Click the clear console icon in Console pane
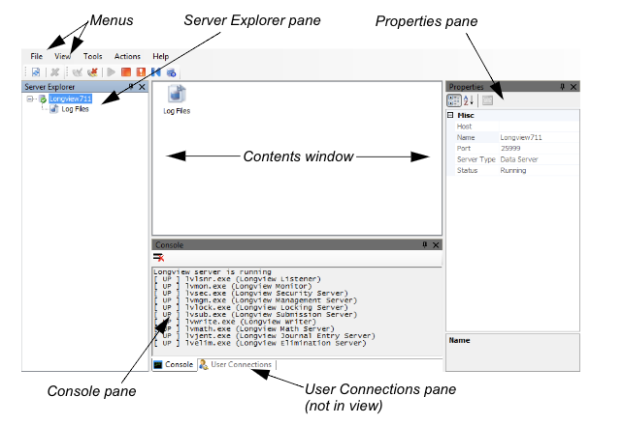Image resolution: width=623 pixels, height=425 pixels. click(x=158, y=258)
